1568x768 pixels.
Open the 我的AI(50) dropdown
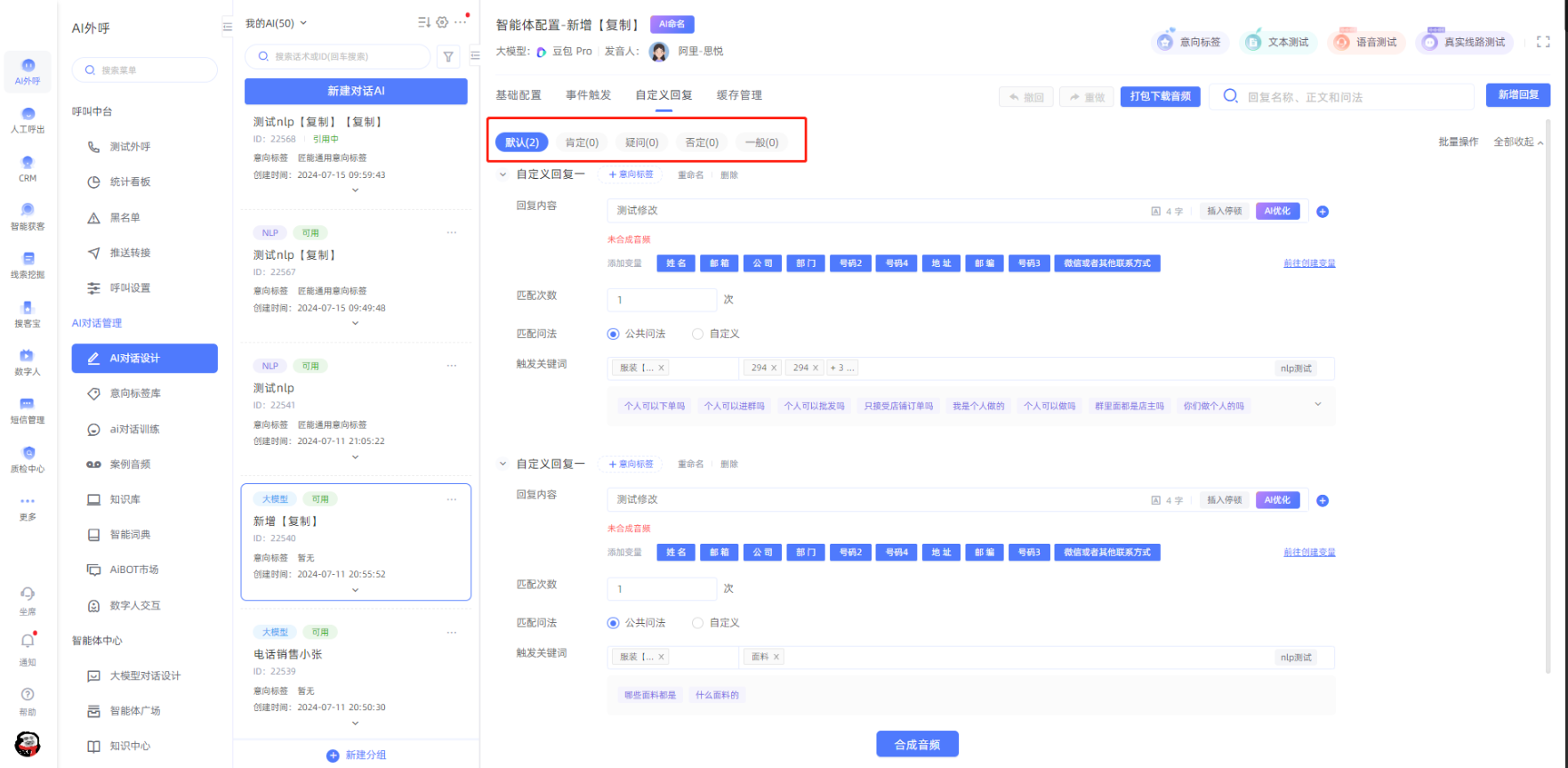276,23
